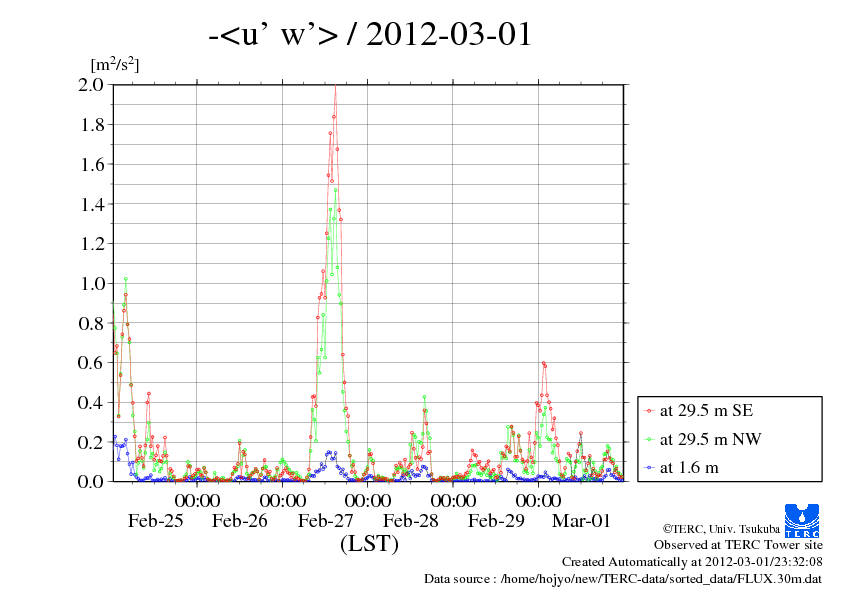
Task: Click the ©TERC, Univ. Tsukuba credit
Action: click(721, 529)
